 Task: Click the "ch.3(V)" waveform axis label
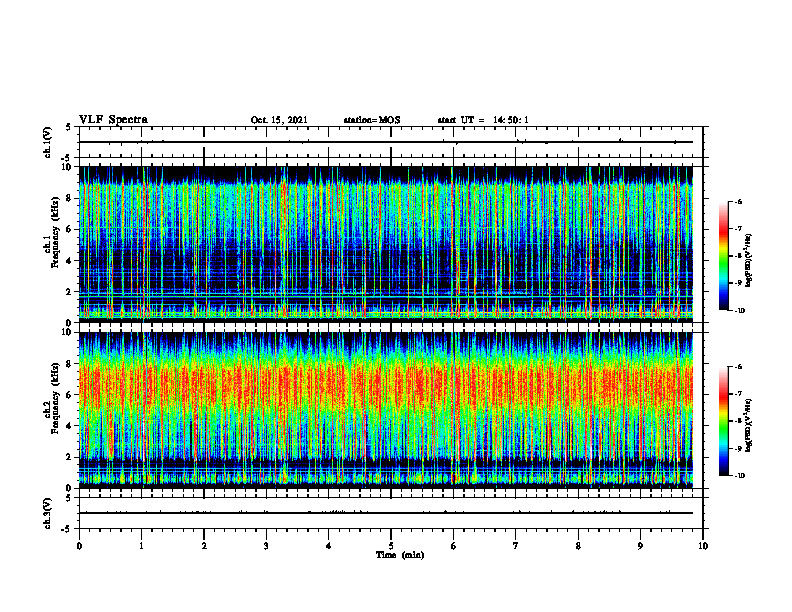click(x=47, y=513)
